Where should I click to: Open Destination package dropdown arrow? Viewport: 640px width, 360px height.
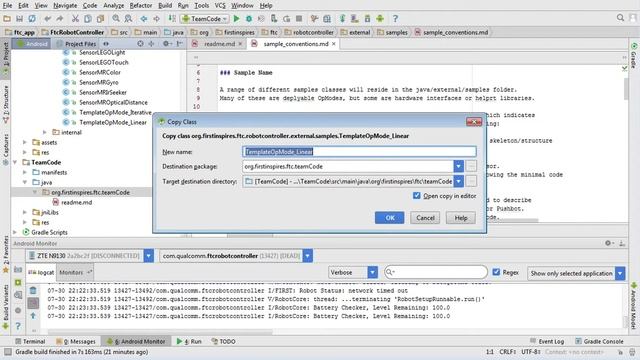[x=458, y=166]
